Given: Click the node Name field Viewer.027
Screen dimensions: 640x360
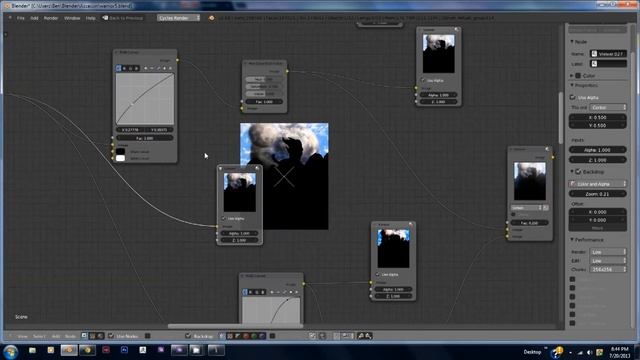Looking at the screenshot, I should pos(608,53).
